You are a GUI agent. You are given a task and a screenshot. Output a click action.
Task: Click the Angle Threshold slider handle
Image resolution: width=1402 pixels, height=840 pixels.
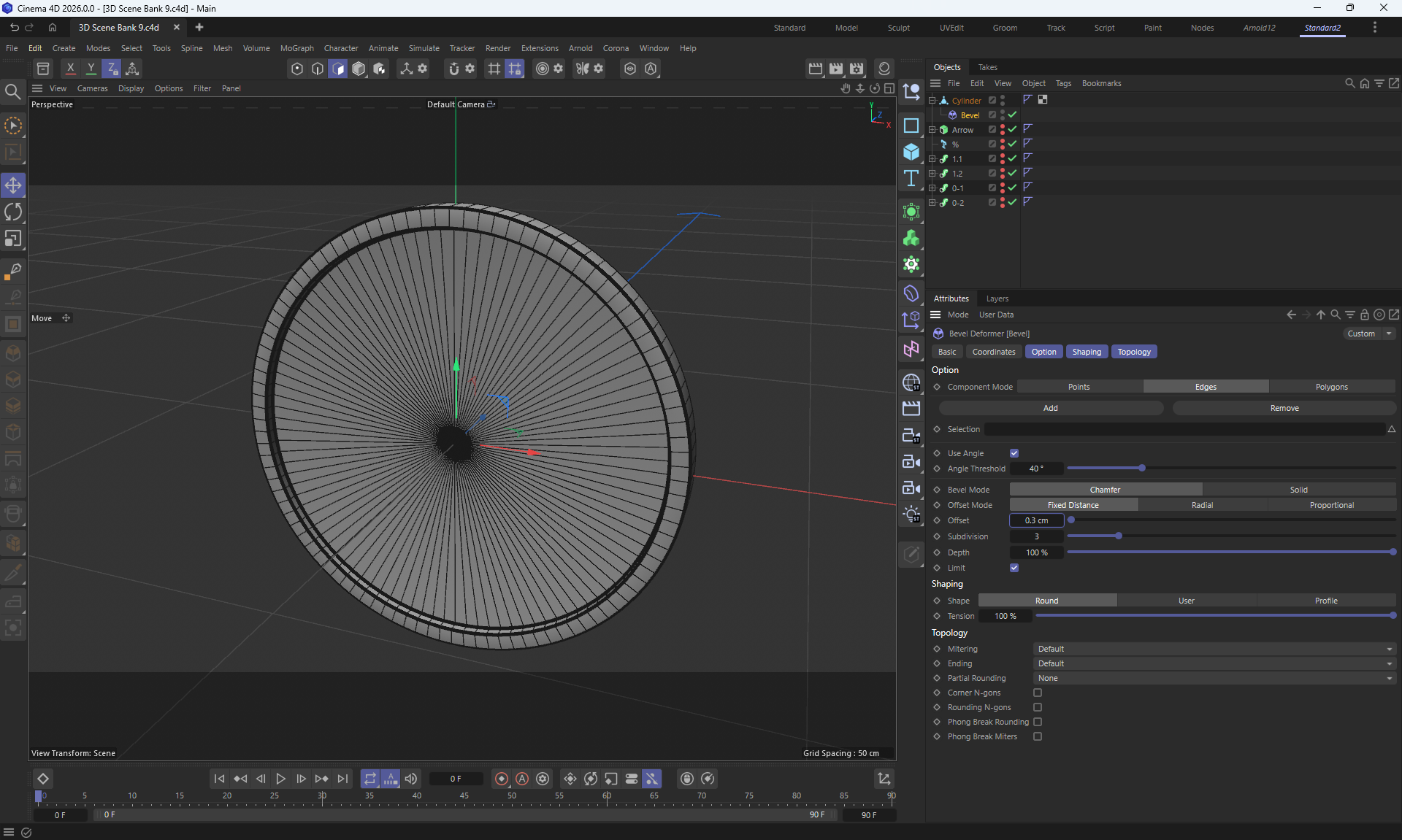(x=1142, y=468)
